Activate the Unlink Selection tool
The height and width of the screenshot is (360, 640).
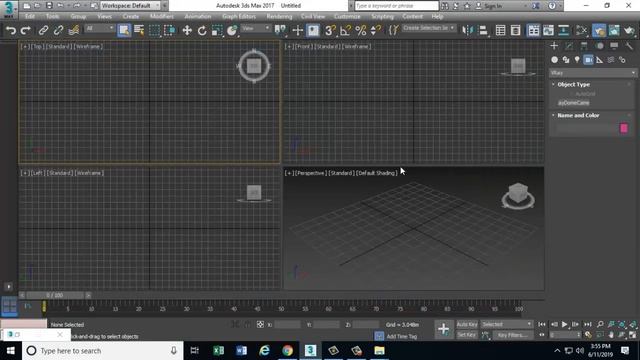click(58, 30)
